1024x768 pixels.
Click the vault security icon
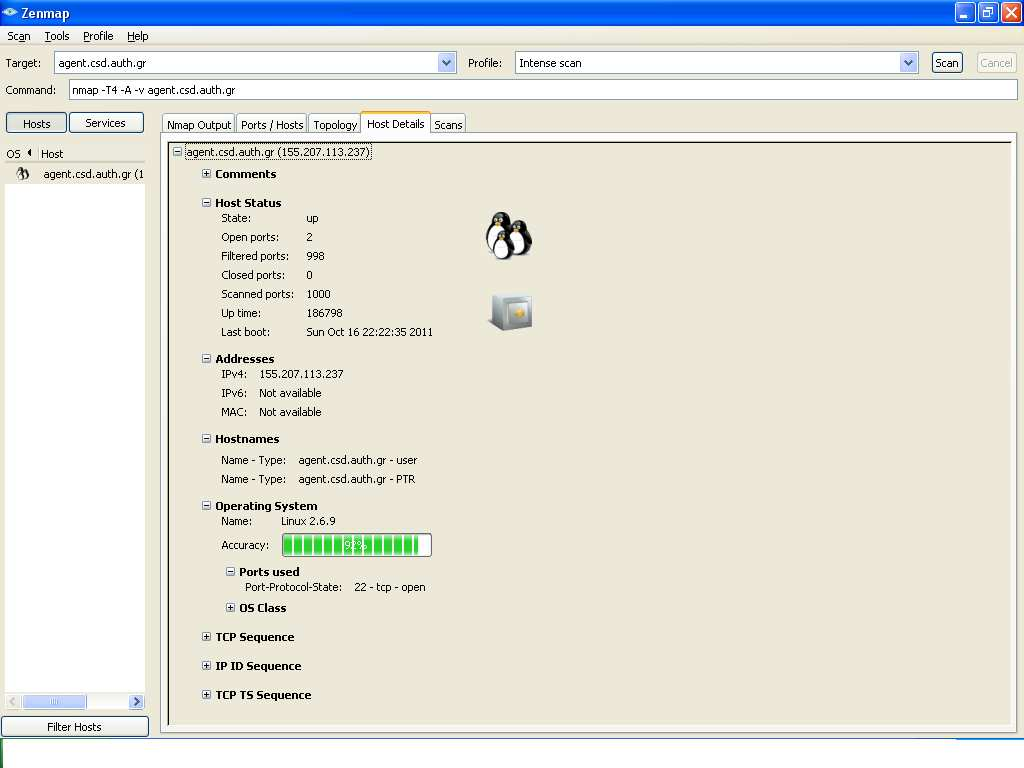click(x=511, y=312)
